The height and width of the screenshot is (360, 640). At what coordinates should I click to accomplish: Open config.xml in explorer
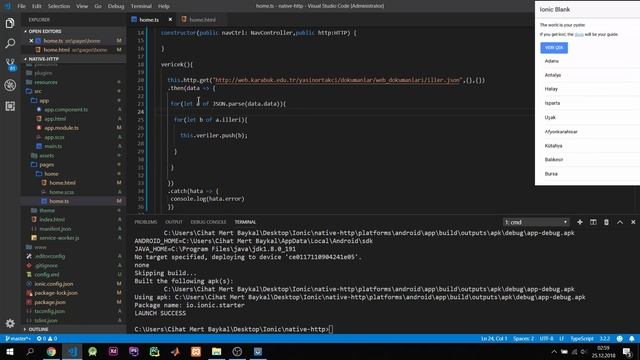point(47,274)
